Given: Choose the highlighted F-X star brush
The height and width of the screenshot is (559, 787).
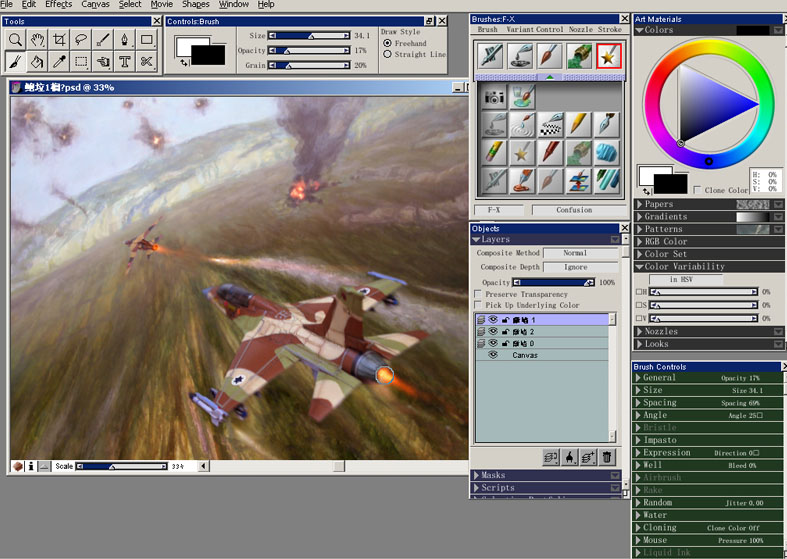Looking at the screenshot, I should (609, 56).
